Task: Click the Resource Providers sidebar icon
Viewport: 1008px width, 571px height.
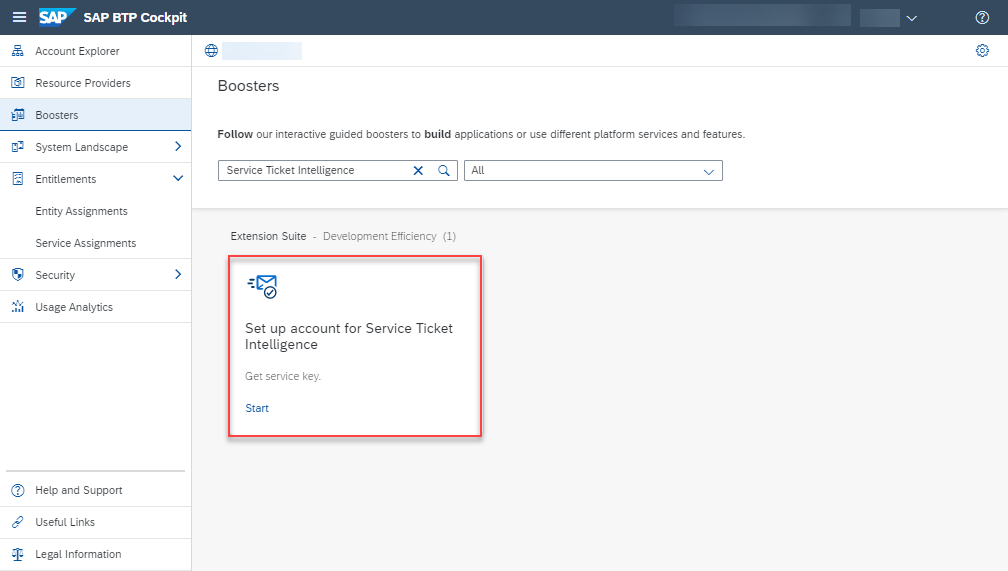Action: 18,83
